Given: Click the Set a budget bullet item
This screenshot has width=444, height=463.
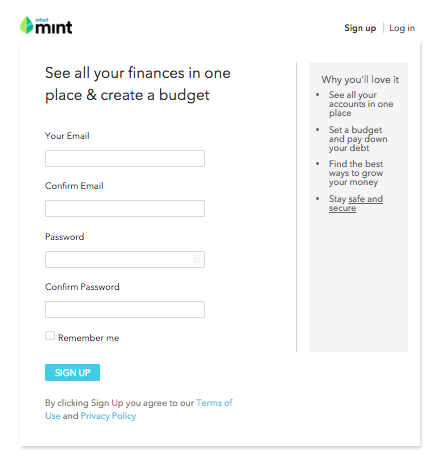Looking at the screenshot, I should [x=358, y=139].
